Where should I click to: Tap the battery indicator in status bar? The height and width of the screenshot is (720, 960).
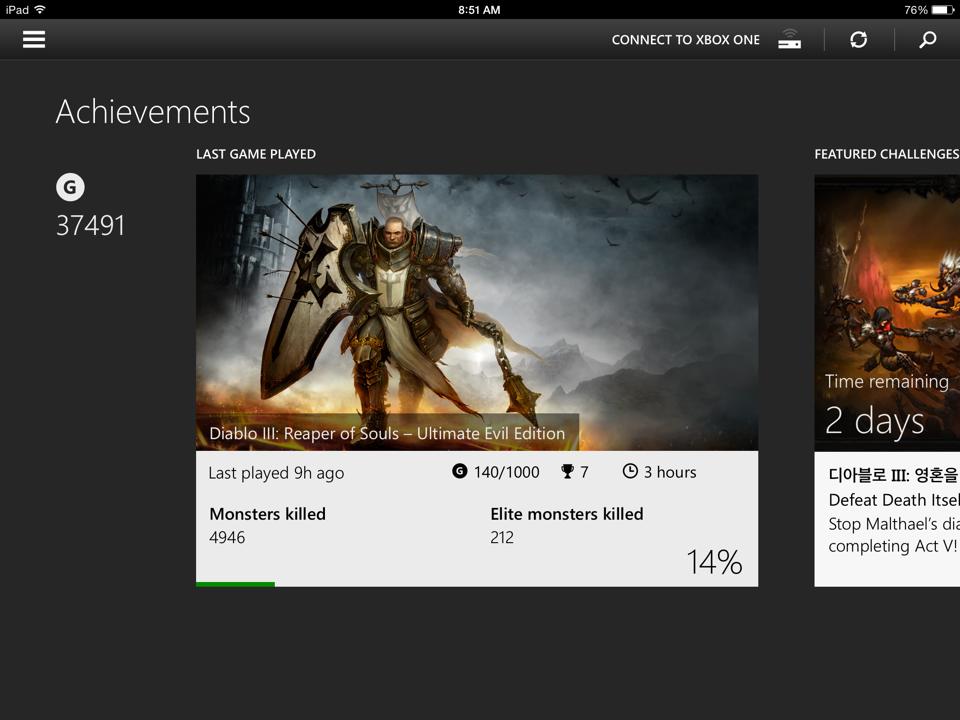pos(943,9)
